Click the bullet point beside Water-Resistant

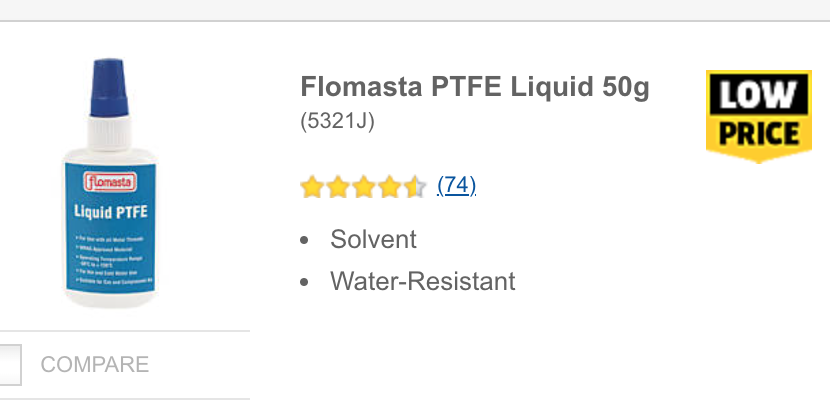(x=305, y=282)
